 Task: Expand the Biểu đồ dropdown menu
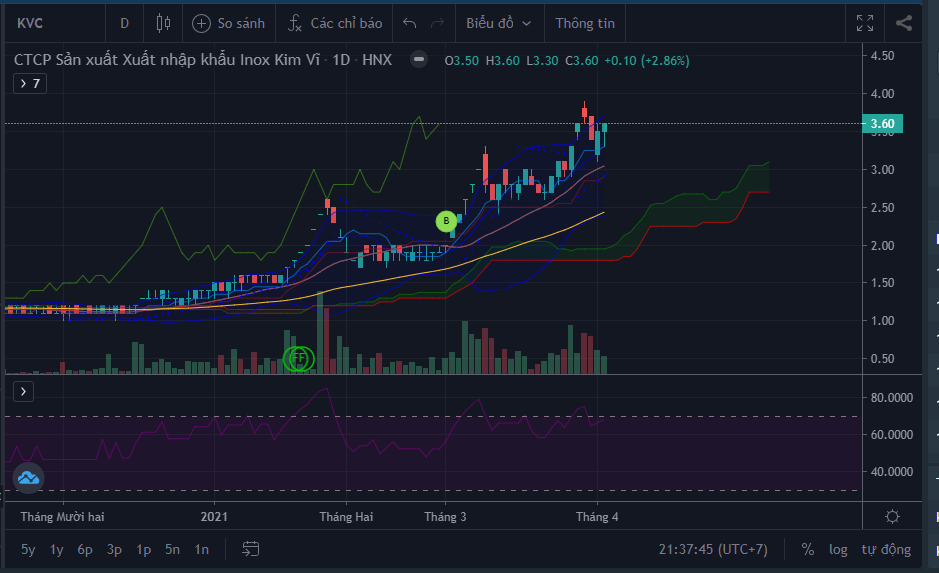(499, 23)
